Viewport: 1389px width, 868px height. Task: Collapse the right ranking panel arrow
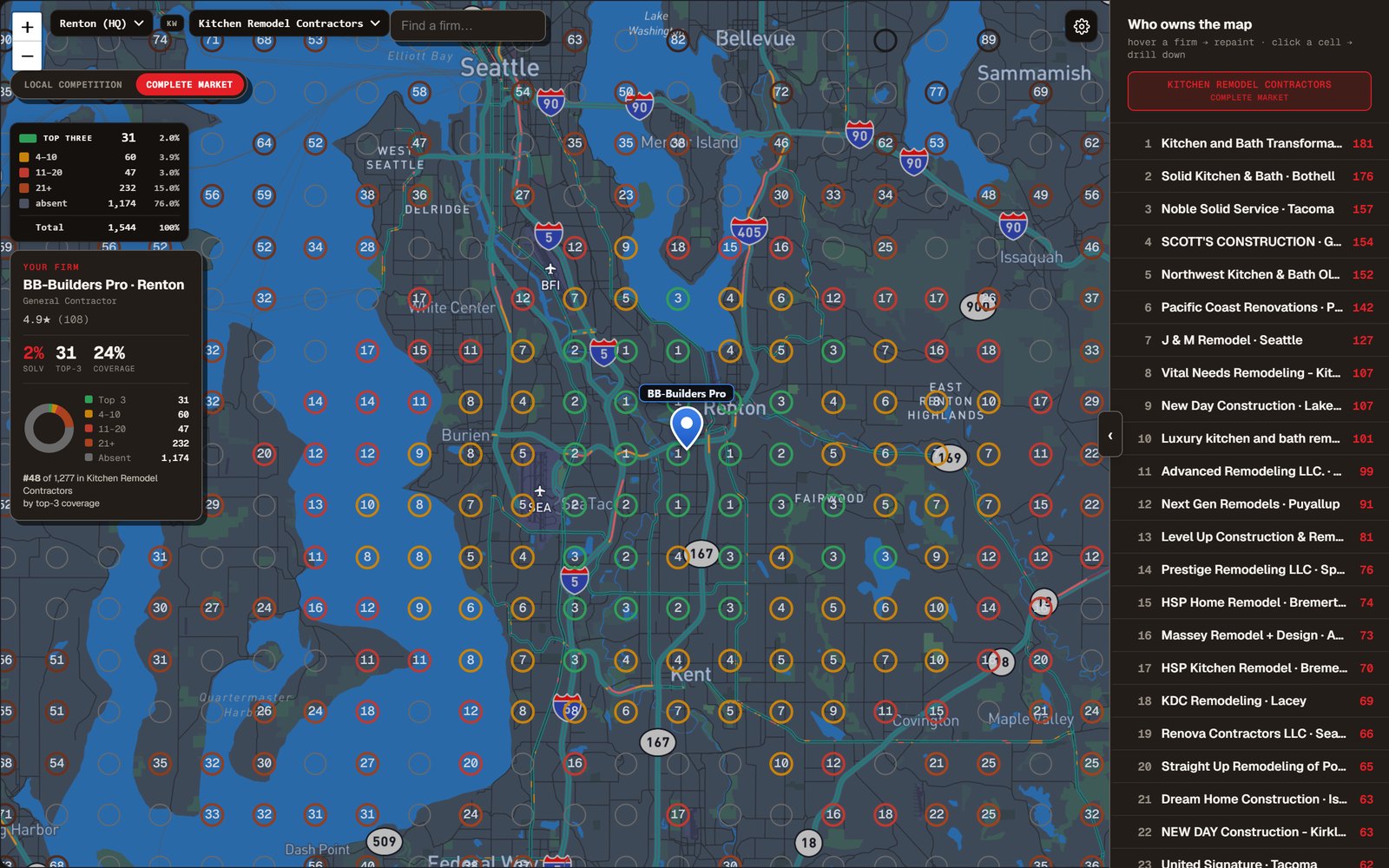(1109, 436)
